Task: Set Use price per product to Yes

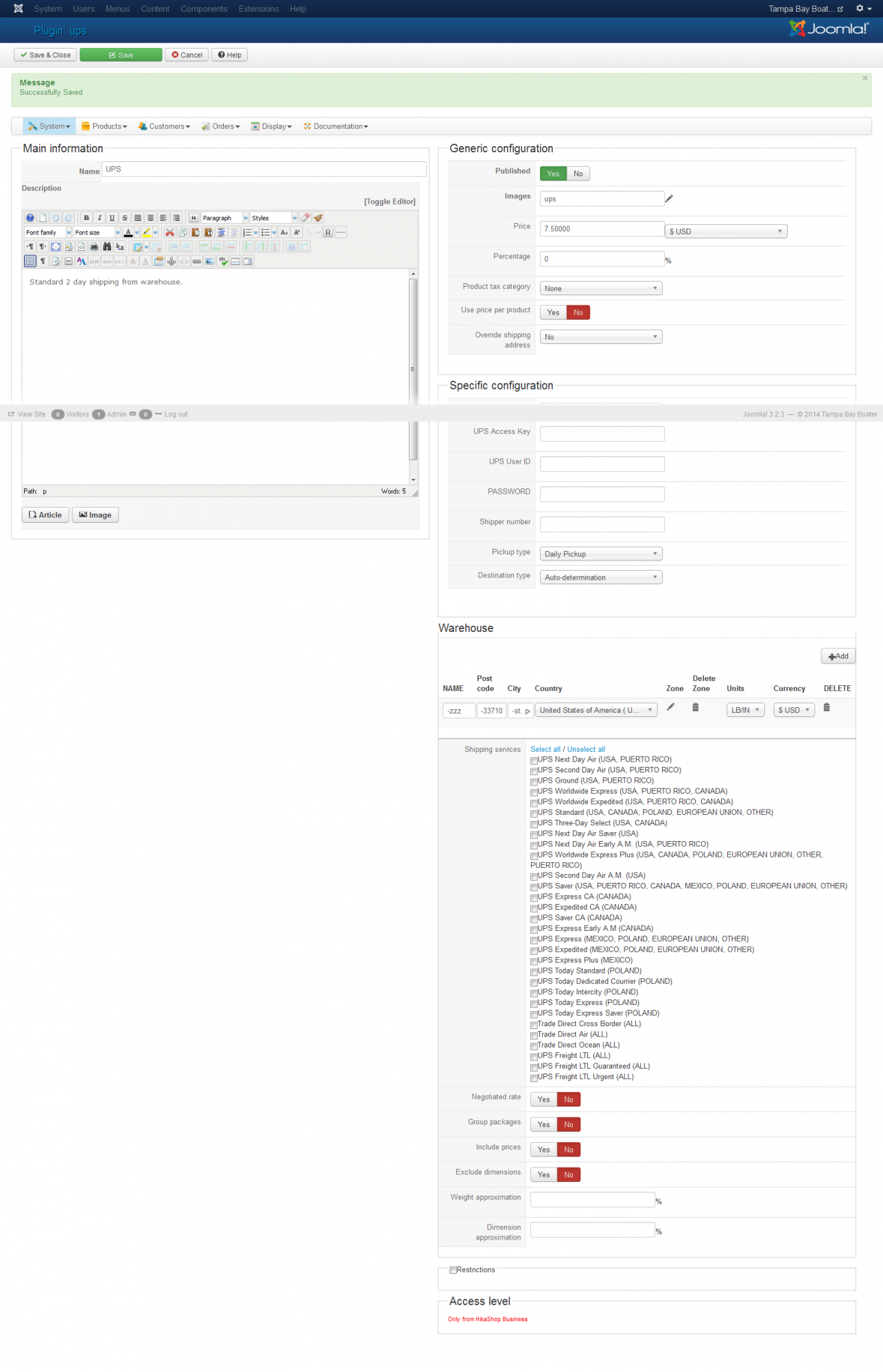Action: tap(553, 313)
